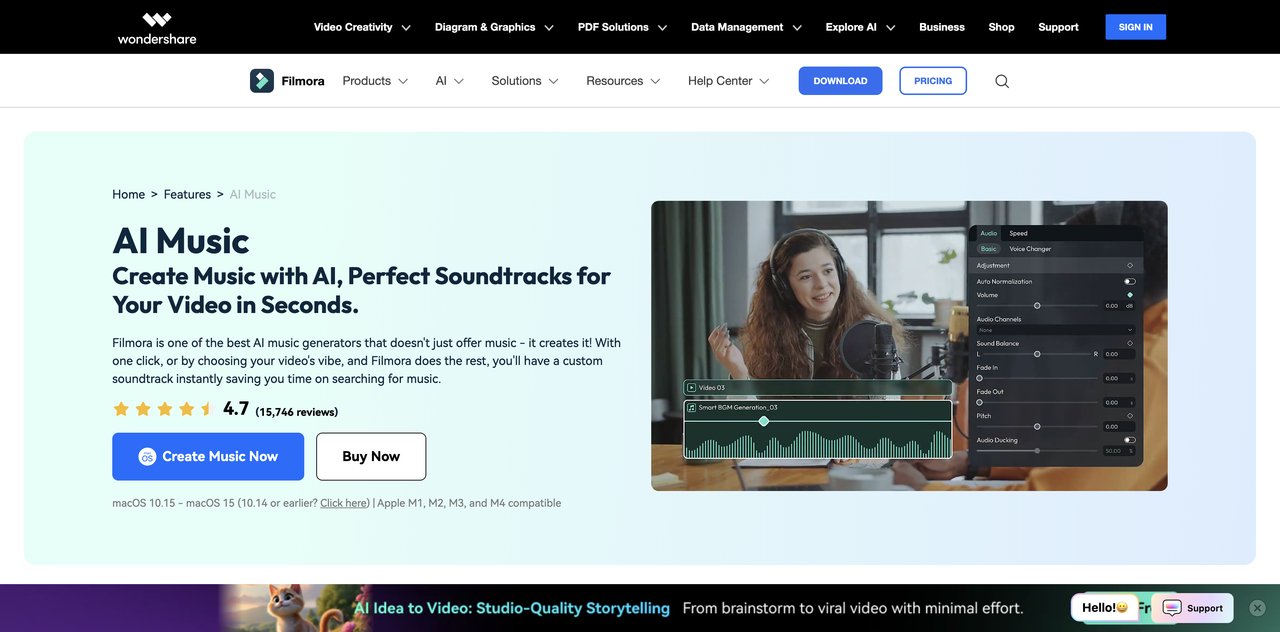Click the music note icon on Smart BGM clip

pos(691,407)
